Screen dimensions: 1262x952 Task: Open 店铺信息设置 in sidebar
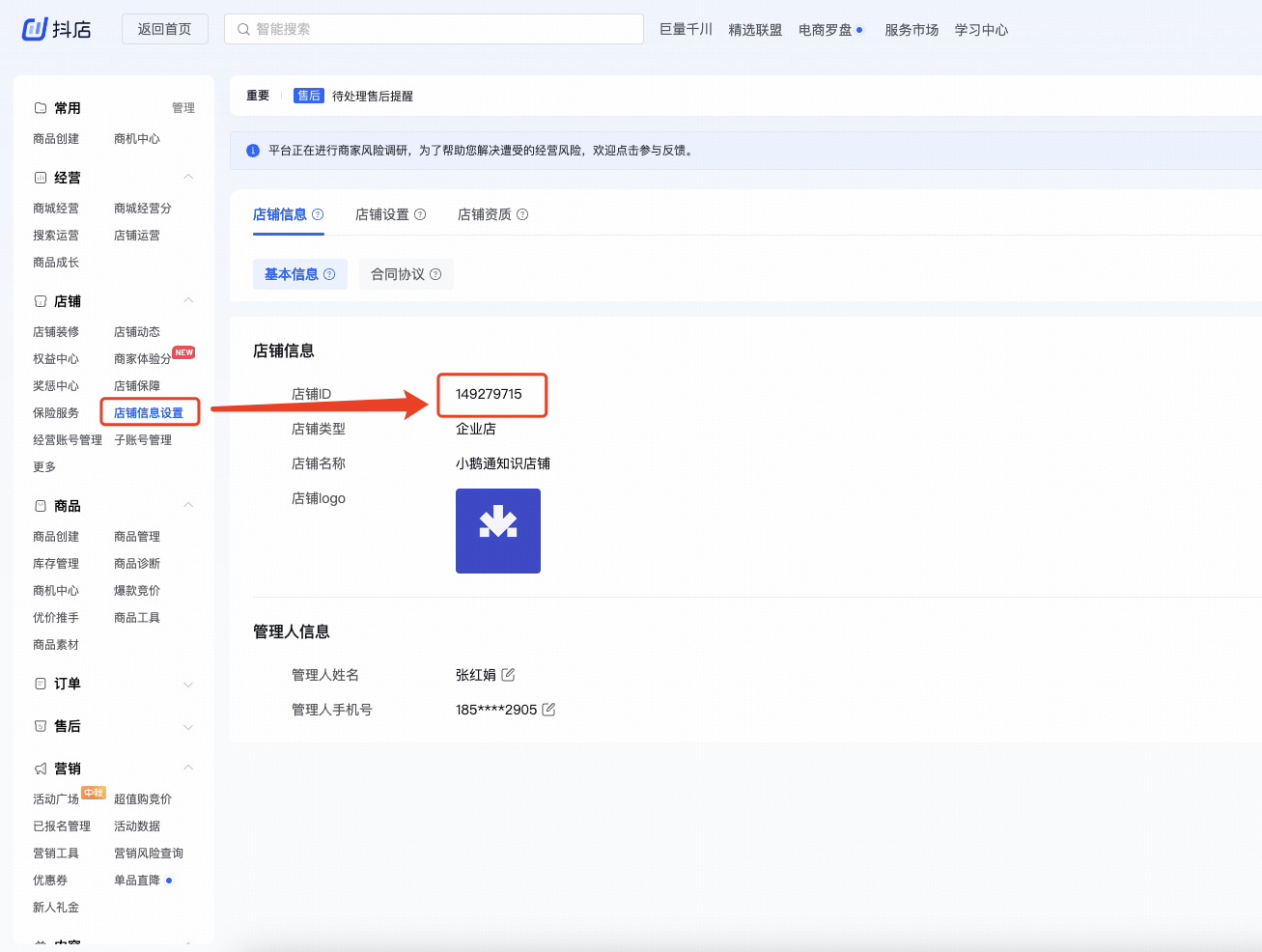(x=149, y=412)
